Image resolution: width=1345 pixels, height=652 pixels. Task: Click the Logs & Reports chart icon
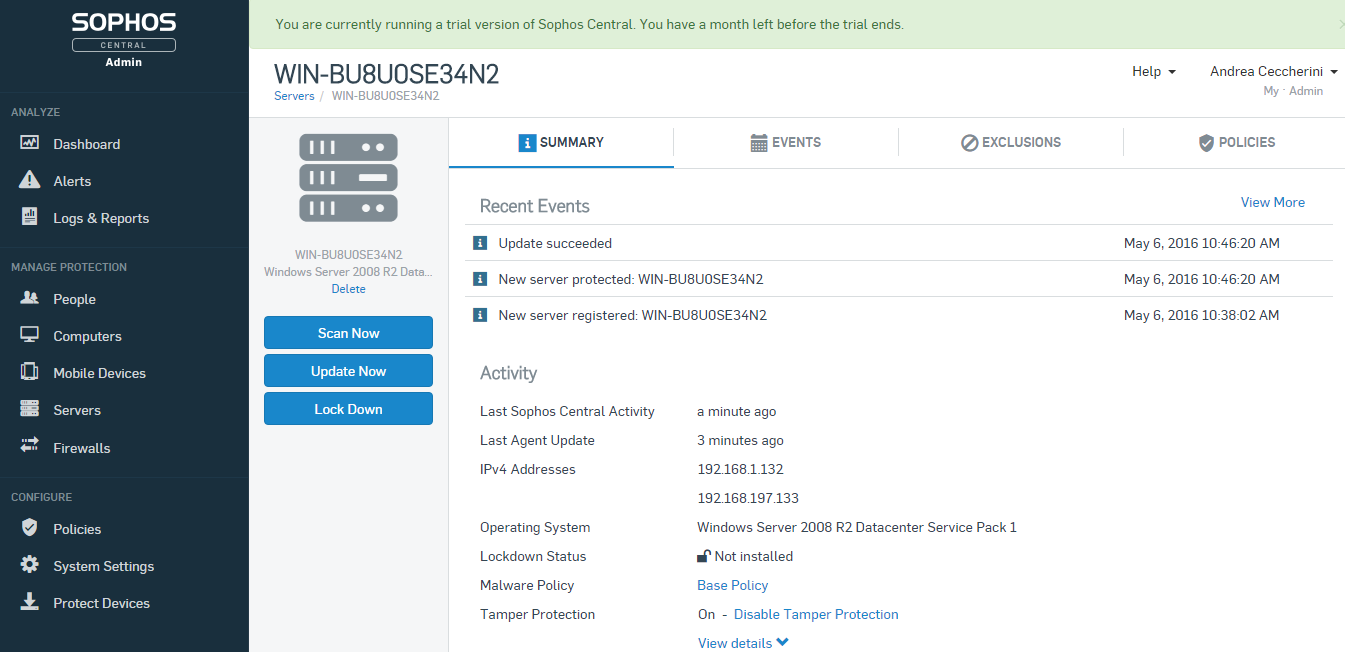[x=30, y=217]
